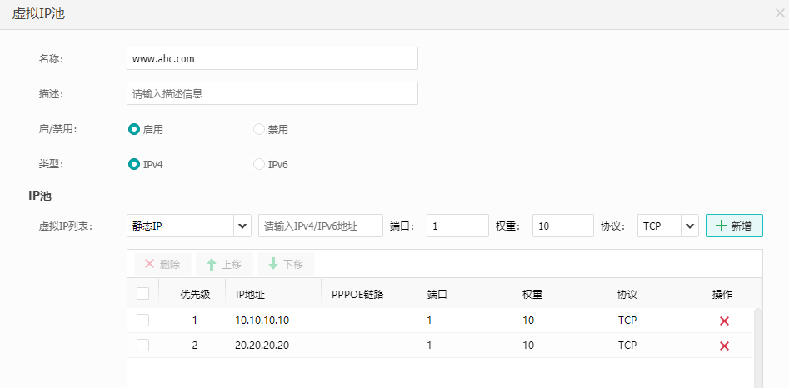Click the table vertical scrollbar

(758, 348)
